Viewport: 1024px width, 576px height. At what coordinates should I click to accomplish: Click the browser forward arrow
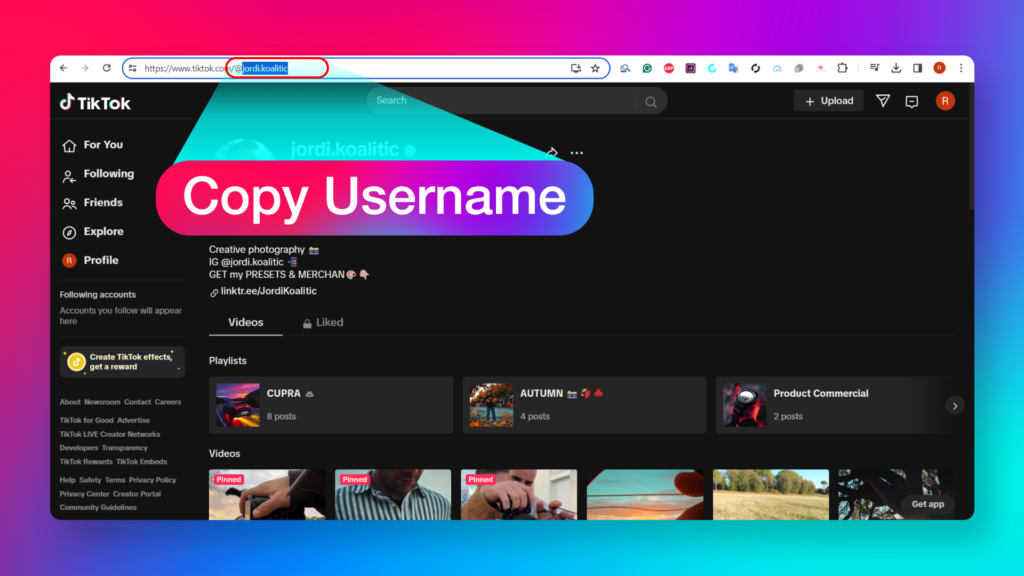[x=85, y=68]
